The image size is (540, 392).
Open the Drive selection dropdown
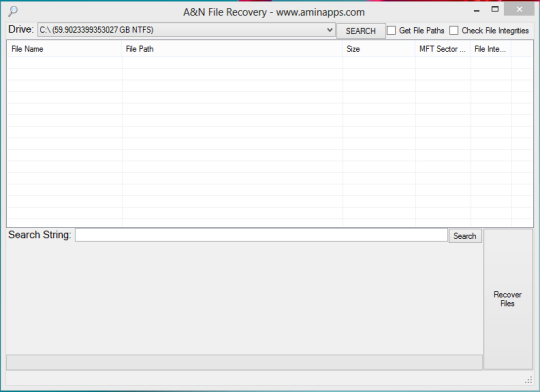click(x=186, y=30)
